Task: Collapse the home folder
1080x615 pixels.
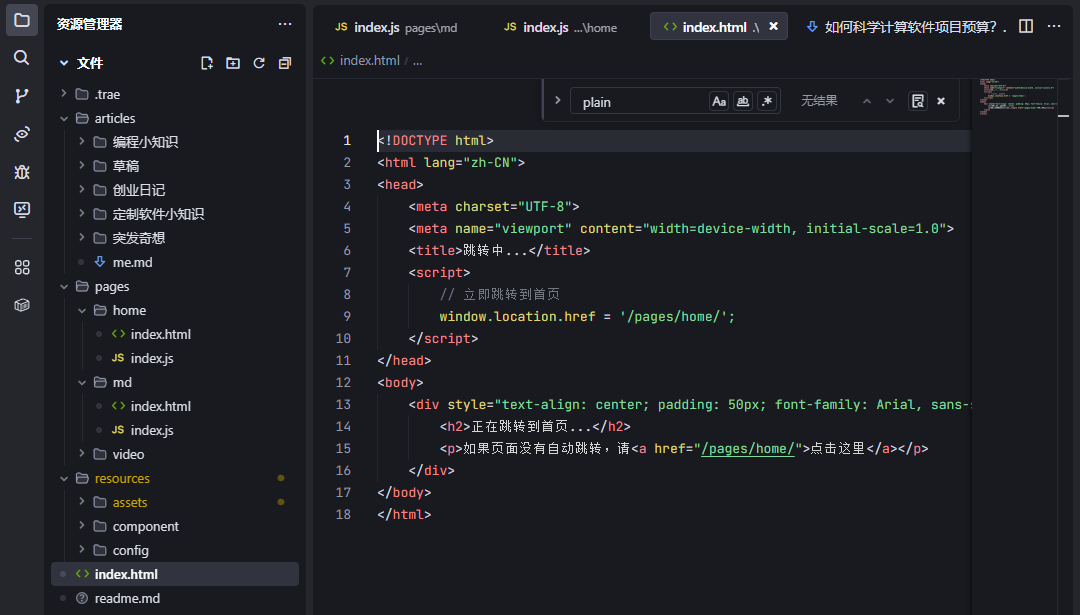Action: click(x=82, y=311)
